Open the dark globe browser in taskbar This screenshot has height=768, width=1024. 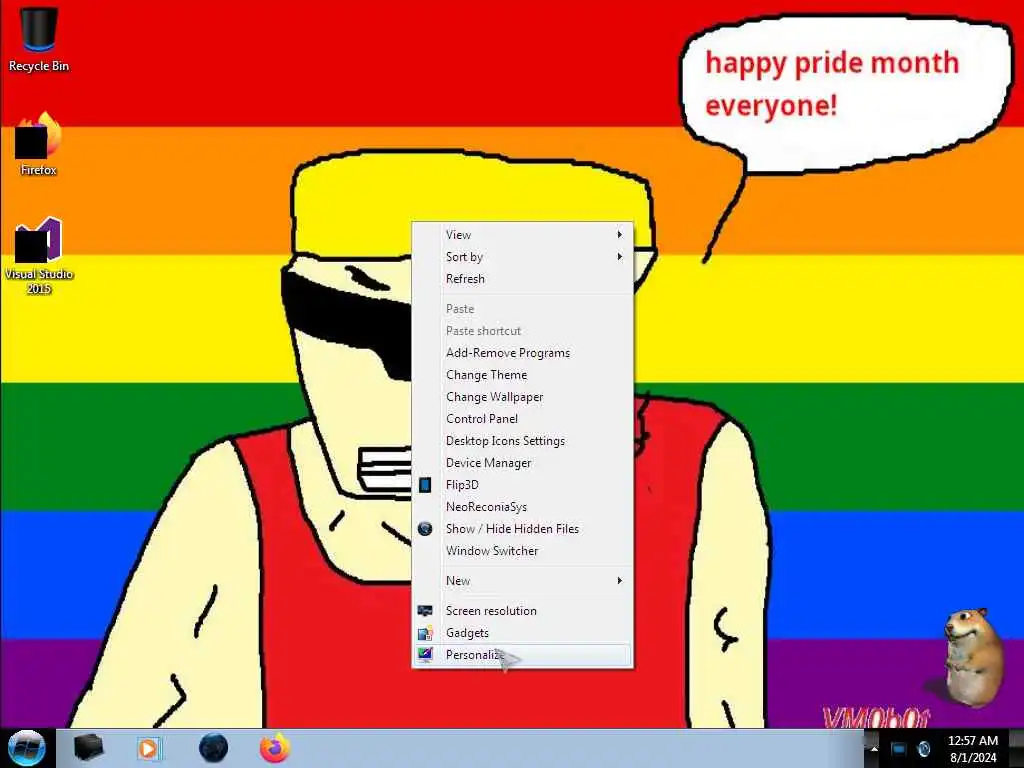214,748
